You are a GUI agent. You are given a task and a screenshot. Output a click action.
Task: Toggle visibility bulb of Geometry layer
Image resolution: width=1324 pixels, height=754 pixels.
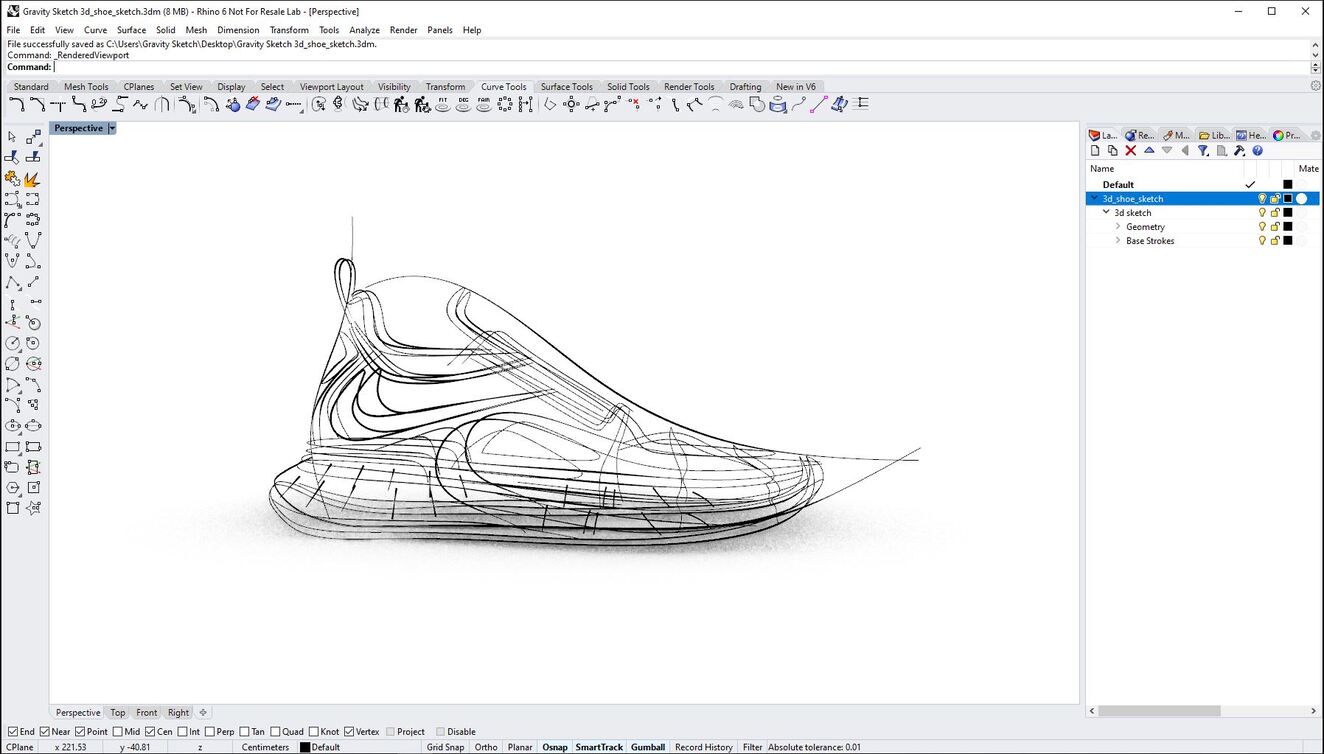(1262, 227)
